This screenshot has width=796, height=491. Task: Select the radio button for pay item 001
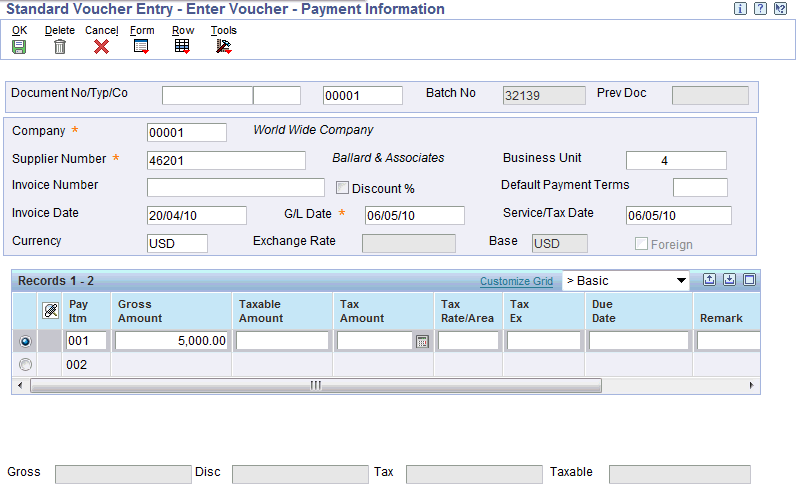25,342
